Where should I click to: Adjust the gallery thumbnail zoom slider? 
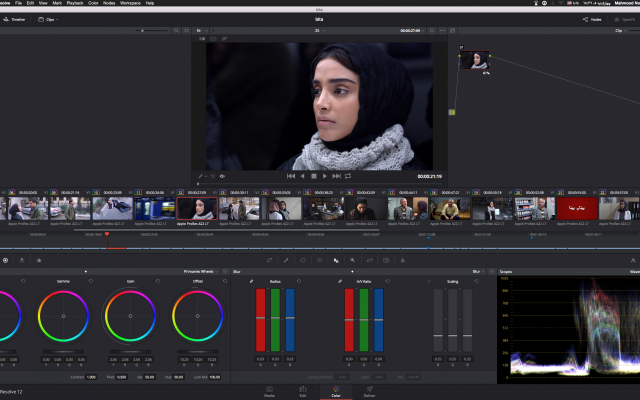click(152, 31)
